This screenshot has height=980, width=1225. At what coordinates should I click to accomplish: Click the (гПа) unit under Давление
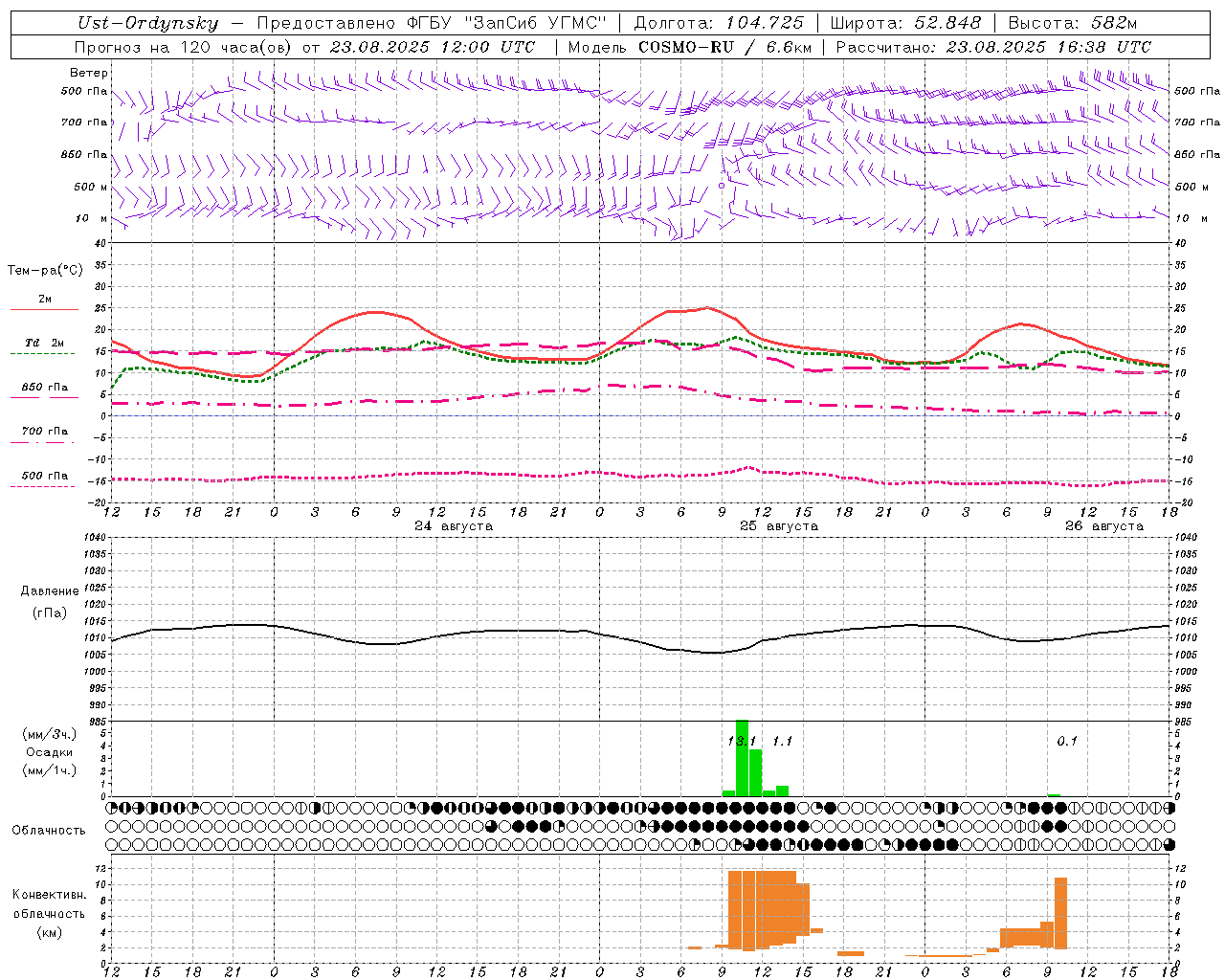pos(50,613)
